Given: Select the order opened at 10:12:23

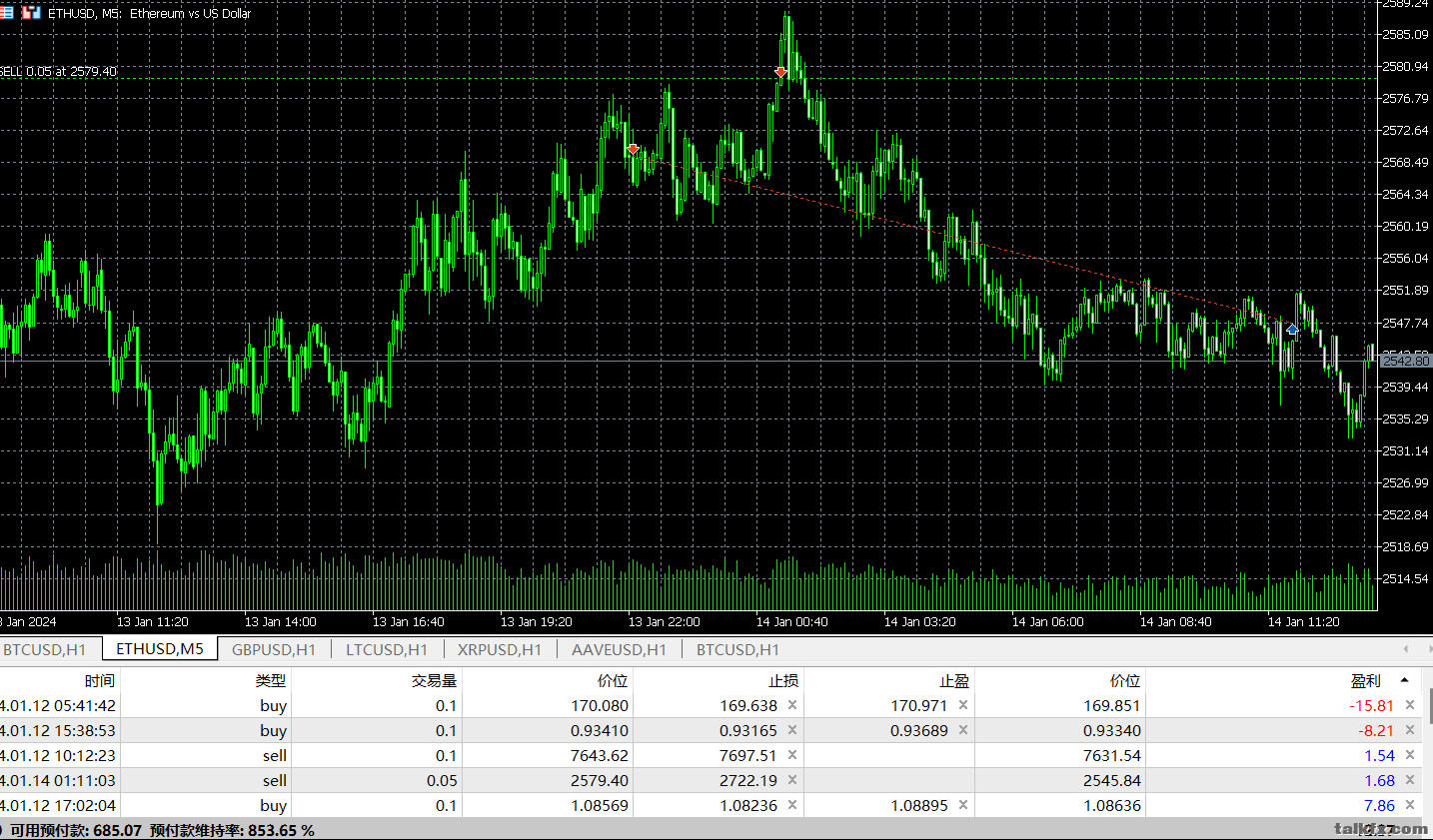Looking at the screenshot, I should 712,755.
